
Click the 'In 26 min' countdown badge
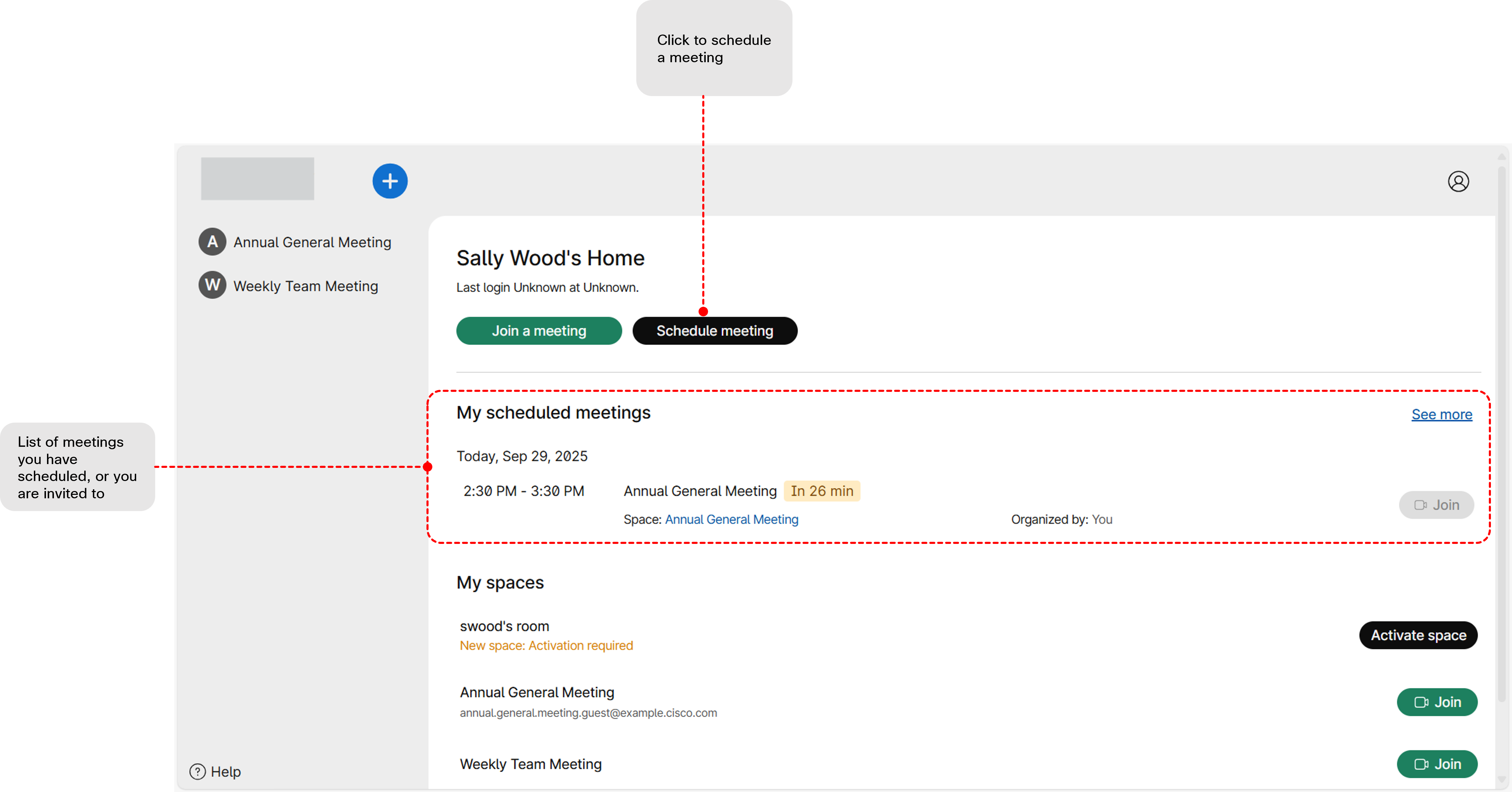tap(822, 491)
